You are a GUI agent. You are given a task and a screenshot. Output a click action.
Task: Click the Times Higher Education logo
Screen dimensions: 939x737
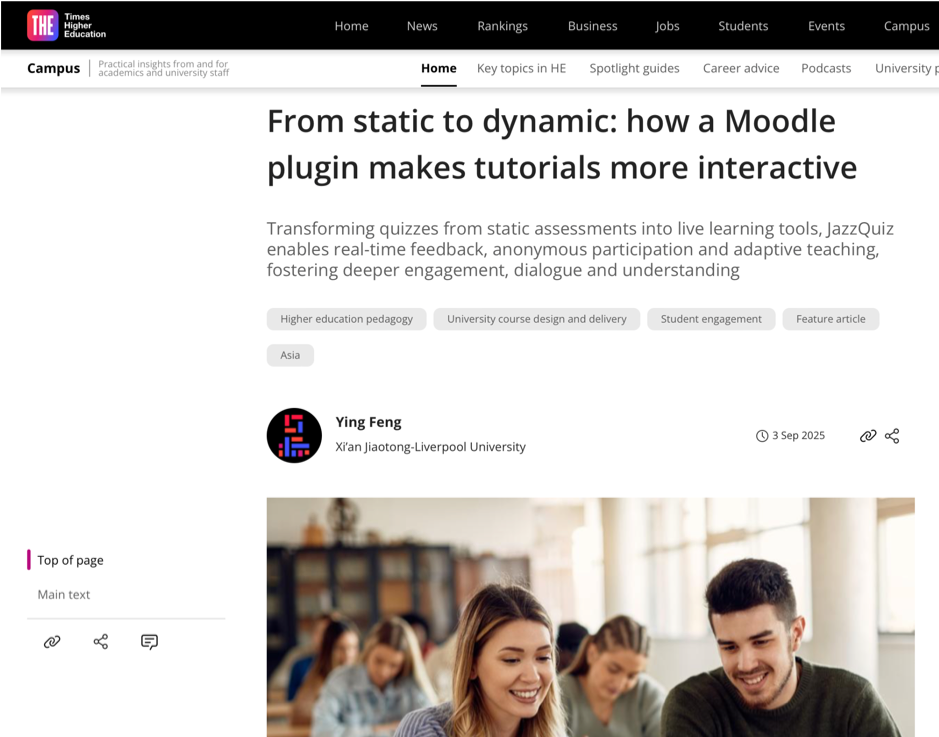click(66, 25)
